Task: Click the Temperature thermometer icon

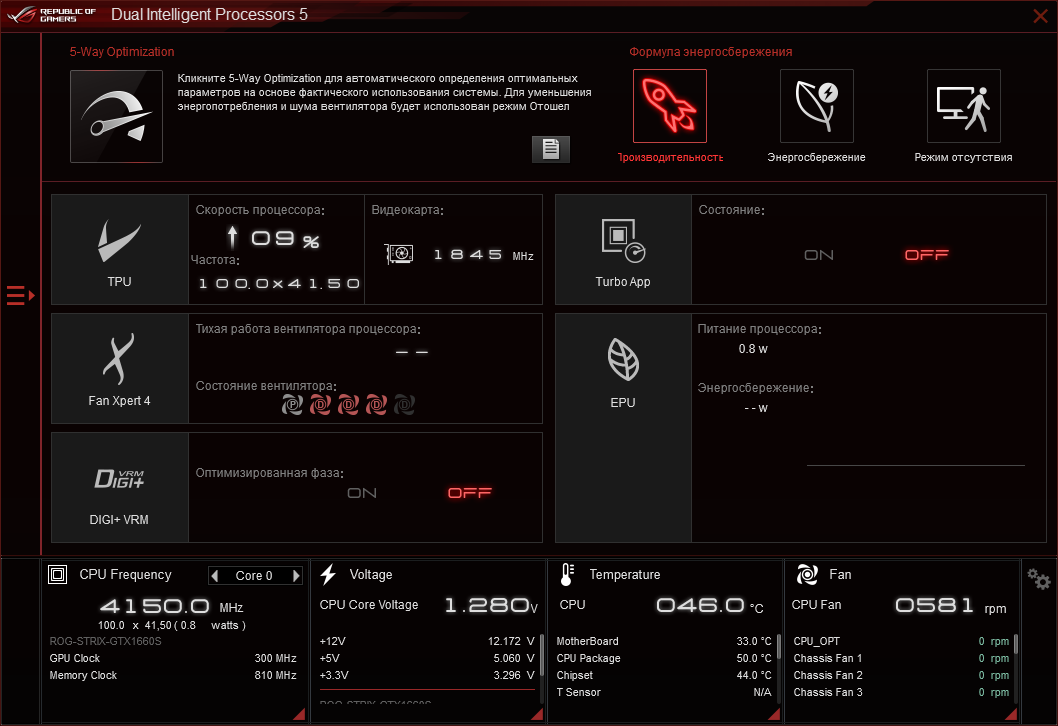Action: pyautogui.click(x=567, y=574)
